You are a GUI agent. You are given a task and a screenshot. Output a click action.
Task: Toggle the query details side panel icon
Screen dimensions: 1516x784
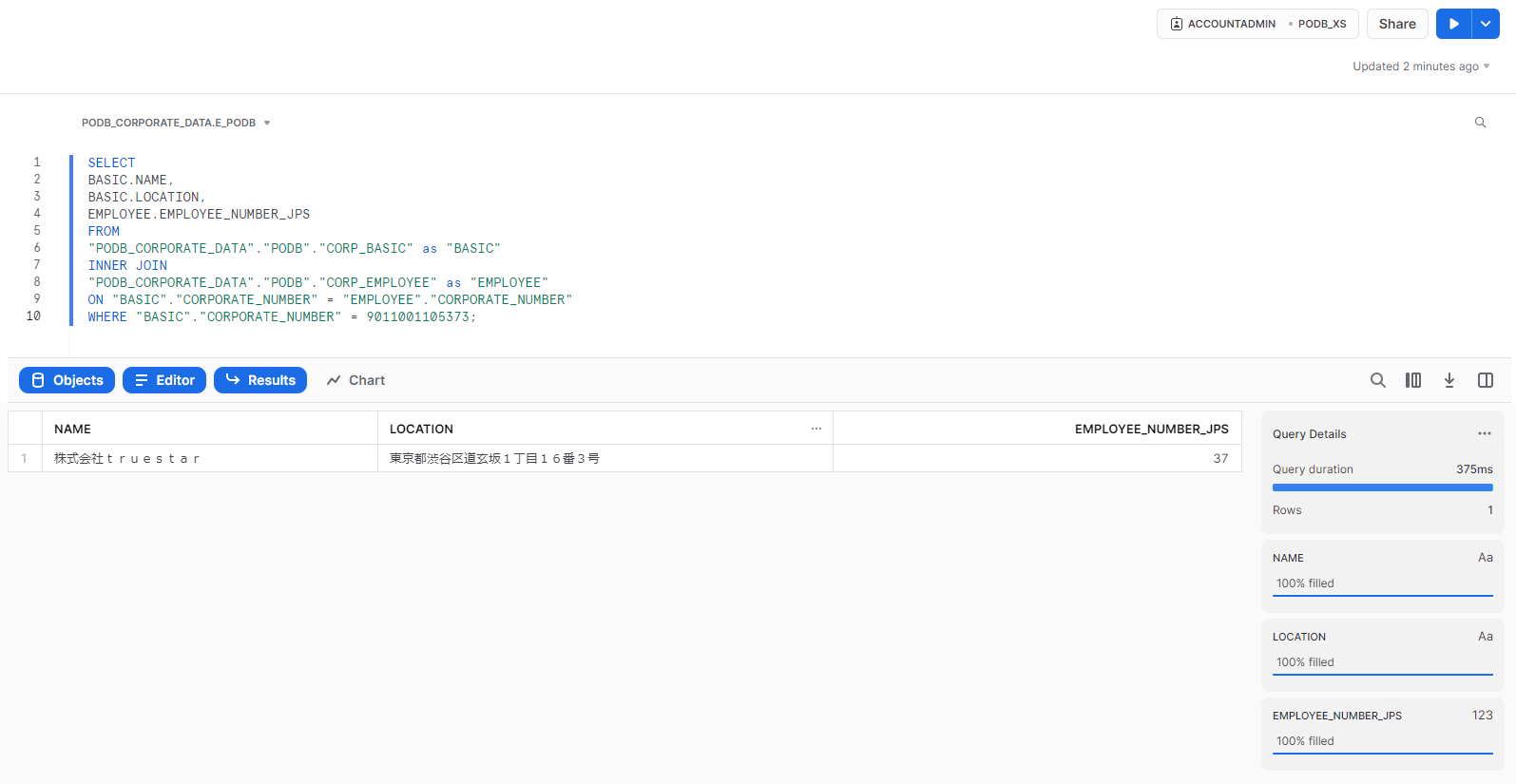1486,380
